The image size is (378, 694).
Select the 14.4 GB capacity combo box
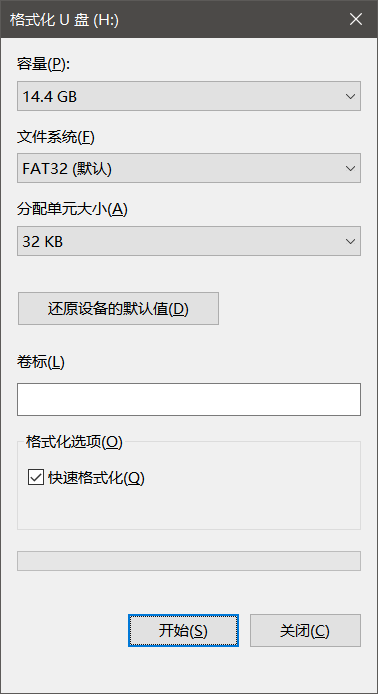189,96
